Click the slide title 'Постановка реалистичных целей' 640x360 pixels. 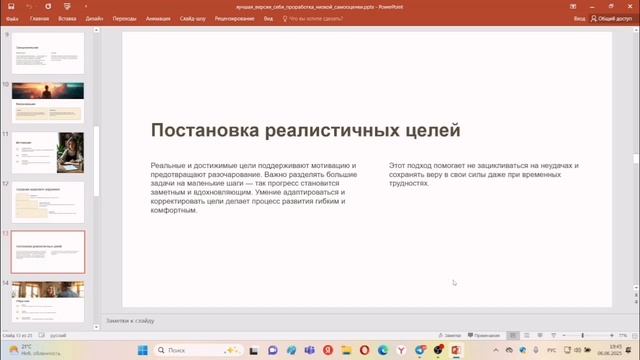305,130
